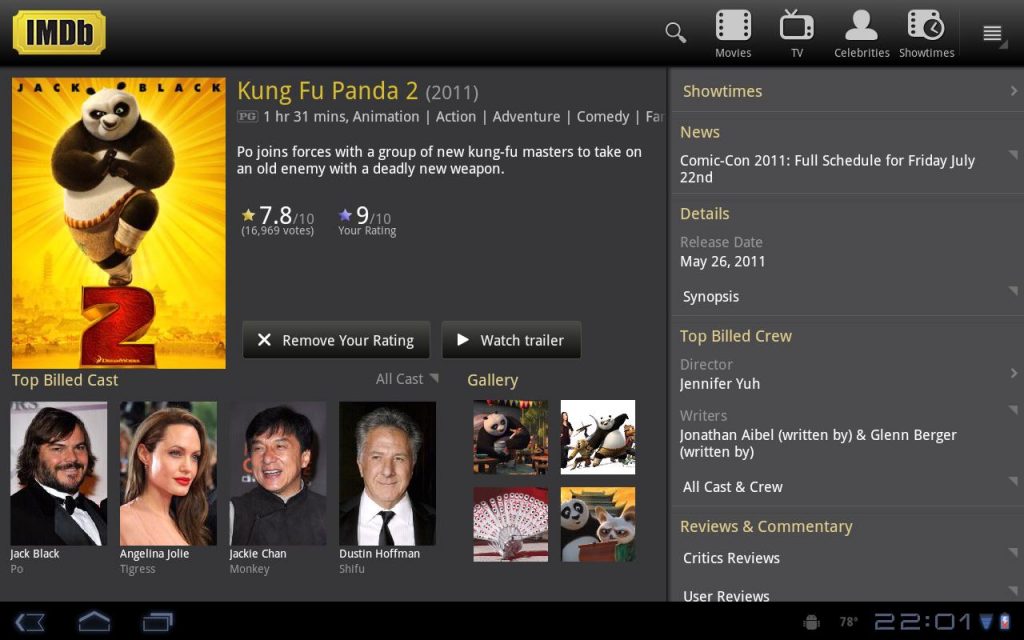
Task: Tap the Top Billed Cast heading
Action: (65, 380)
